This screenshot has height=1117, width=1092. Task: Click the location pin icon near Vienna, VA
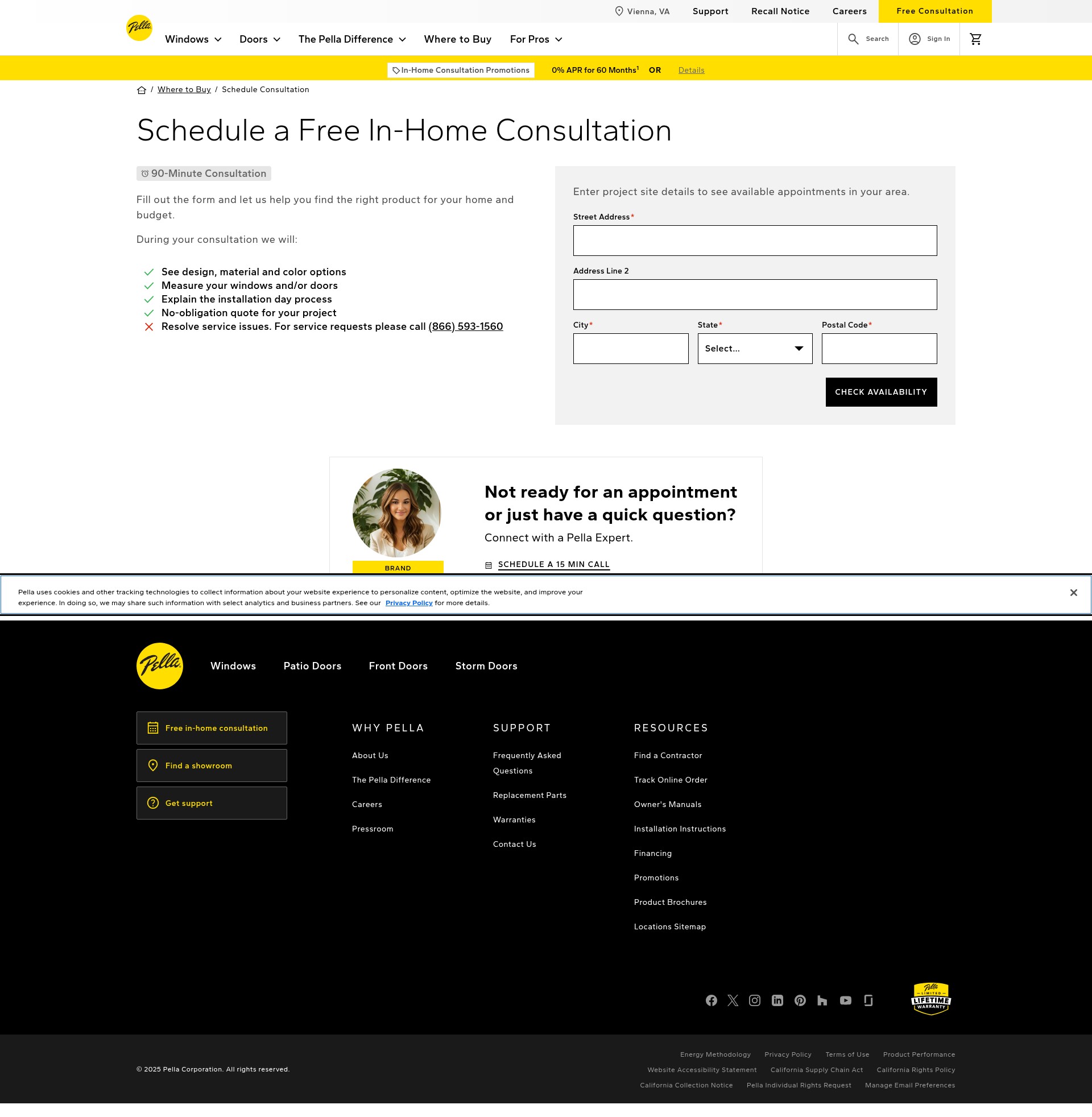[x=619, y=11]
